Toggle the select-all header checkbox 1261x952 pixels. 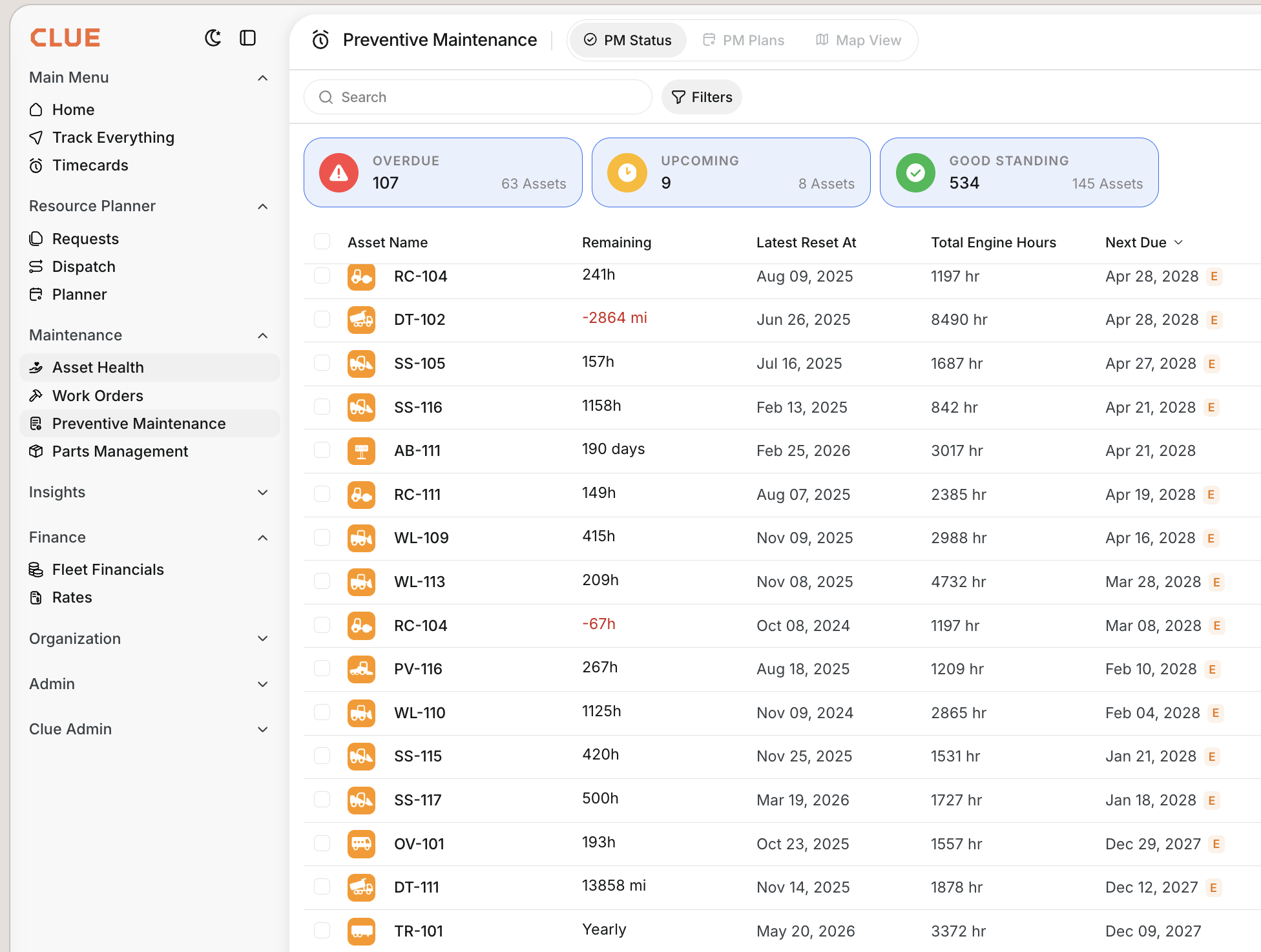tap(322, 242)
